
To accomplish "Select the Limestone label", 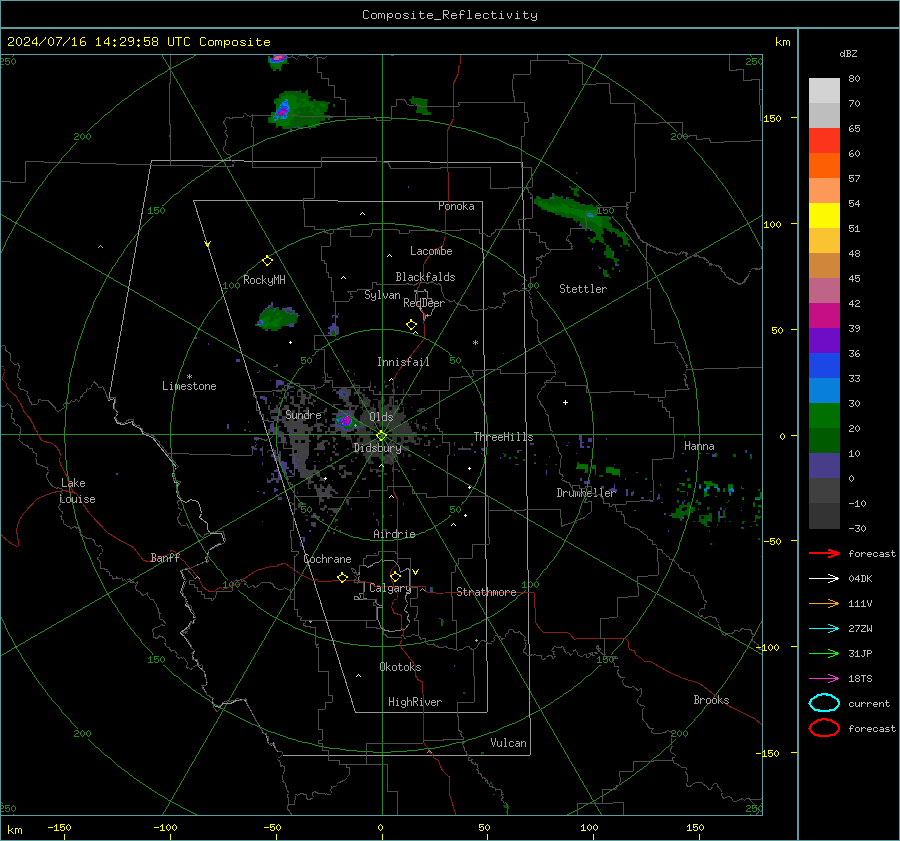I will 189,386.
